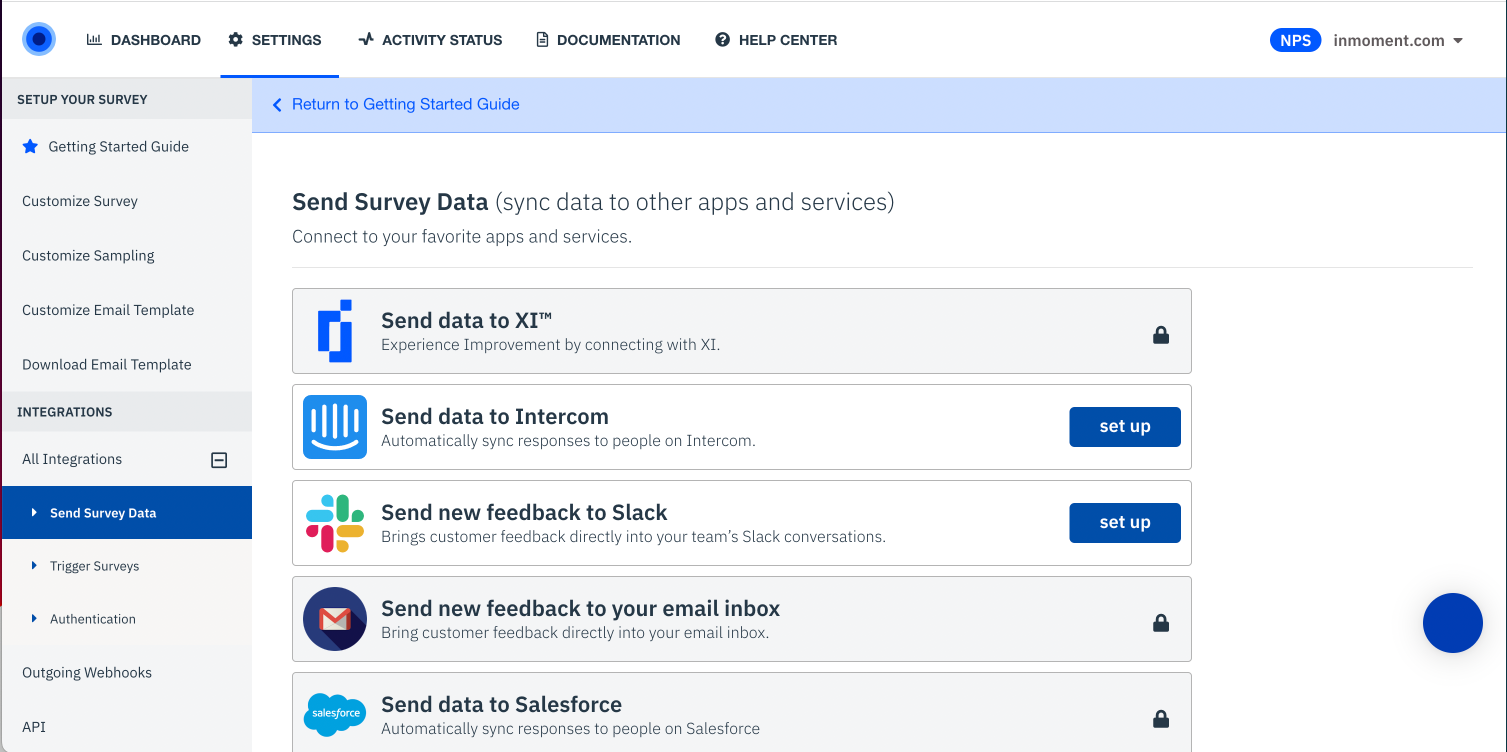Click the Settings gear icon
This screenshot has width=1507, height=752.
[x=235, y=40]
